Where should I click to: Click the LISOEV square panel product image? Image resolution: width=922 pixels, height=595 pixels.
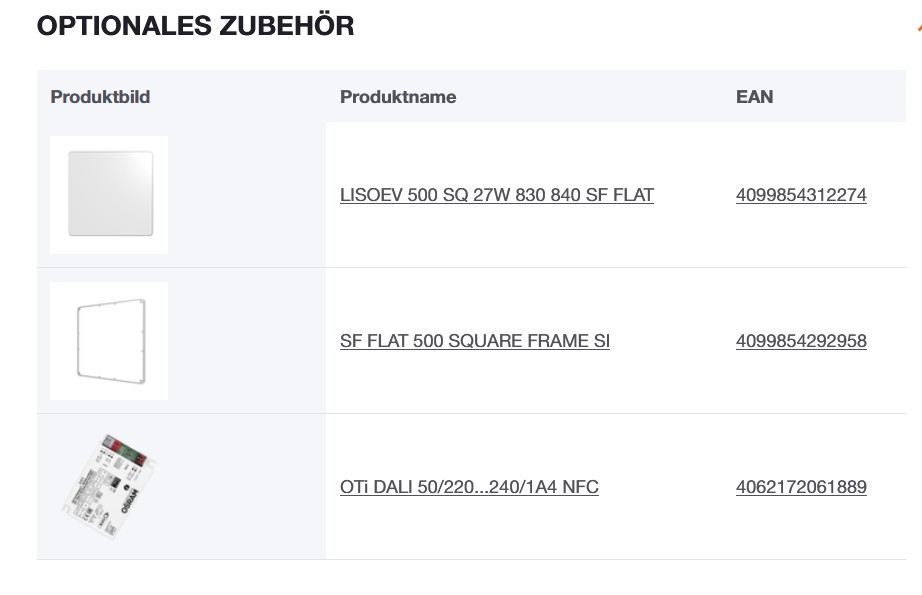click(109, 194)
